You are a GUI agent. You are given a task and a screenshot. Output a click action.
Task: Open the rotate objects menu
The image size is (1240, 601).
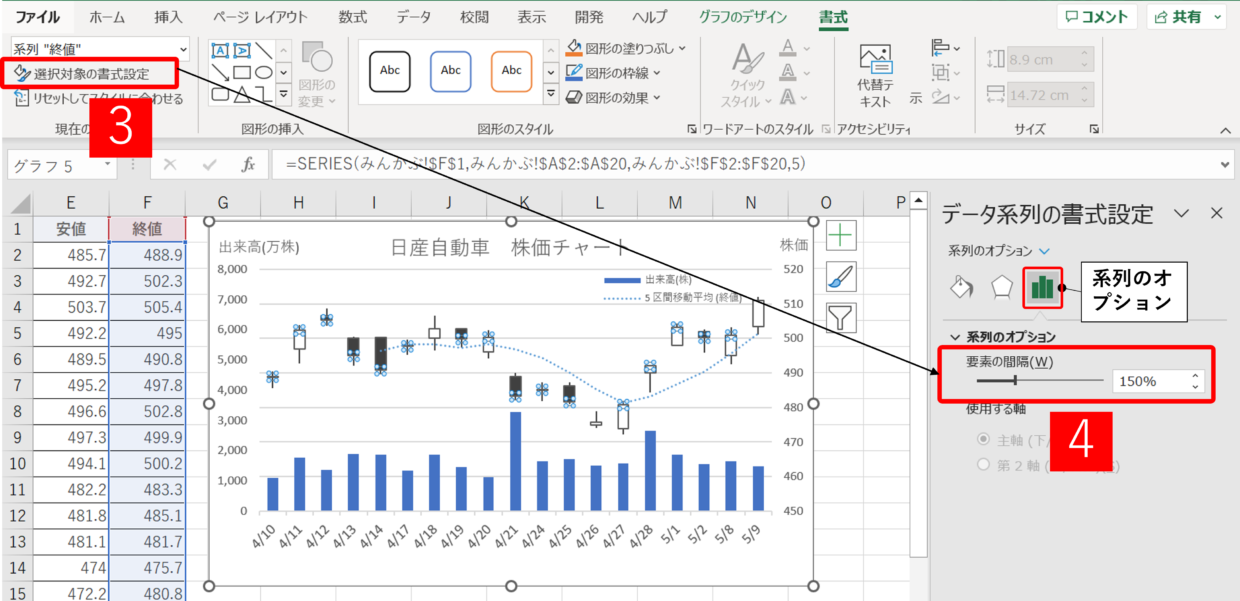point(945,97)
